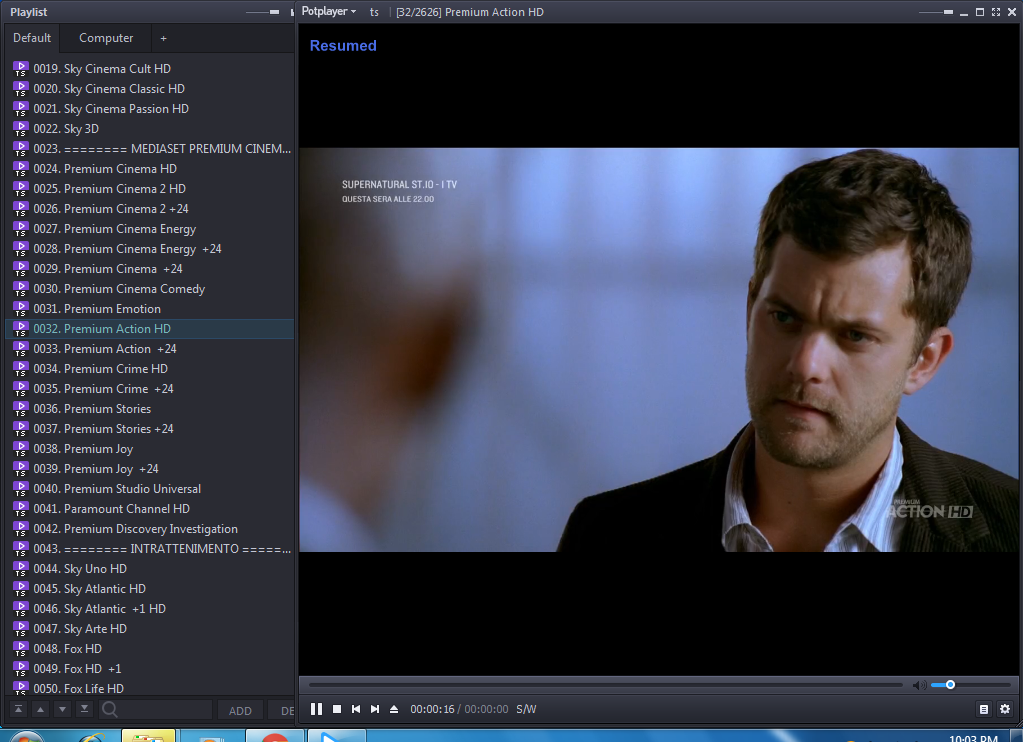This screenshot has height=742, width=1023.
Task: Select 0027. Premium Cinema Energy
Action: 149,229
